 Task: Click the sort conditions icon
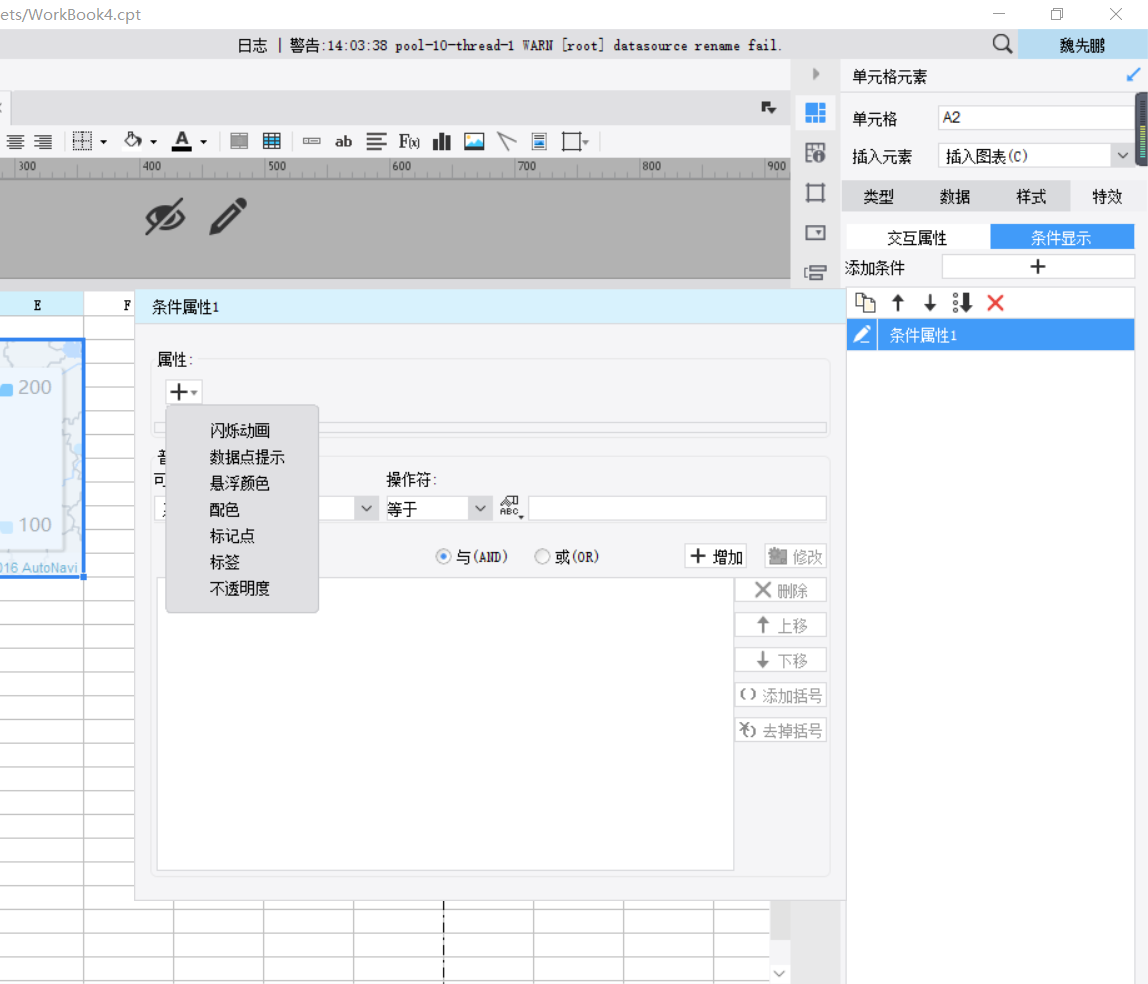(962, 302)
